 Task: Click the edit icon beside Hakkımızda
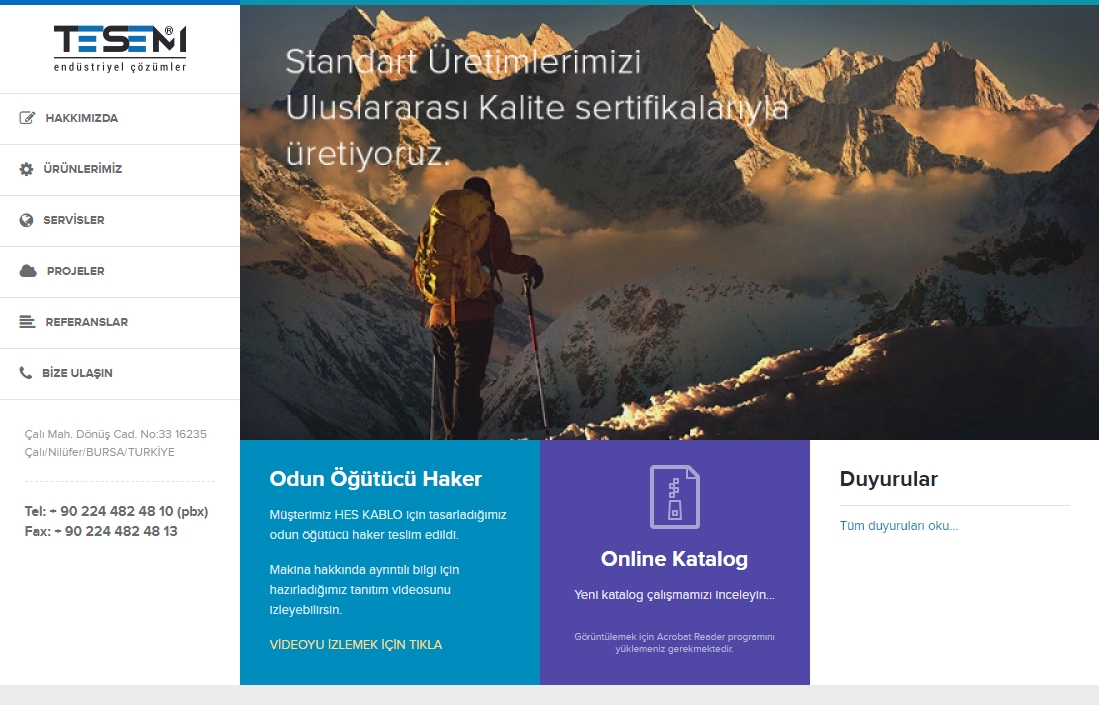click(27, 118)
